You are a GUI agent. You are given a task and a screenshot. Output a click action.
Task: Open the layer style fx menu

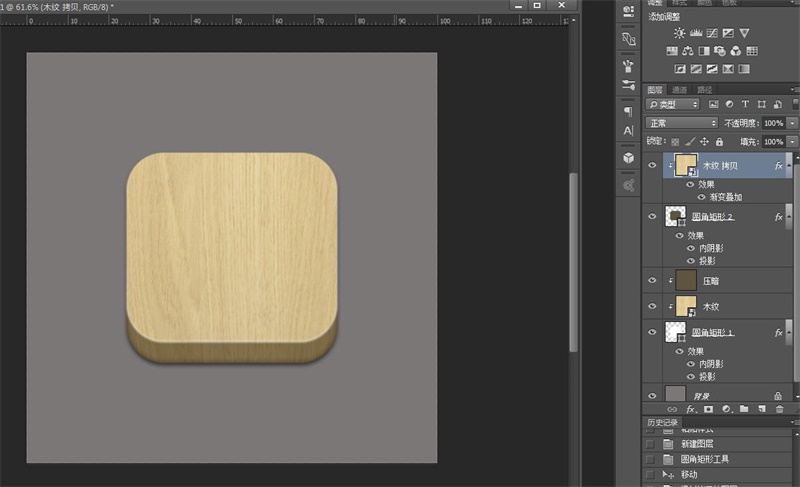[x=690, y=409]
